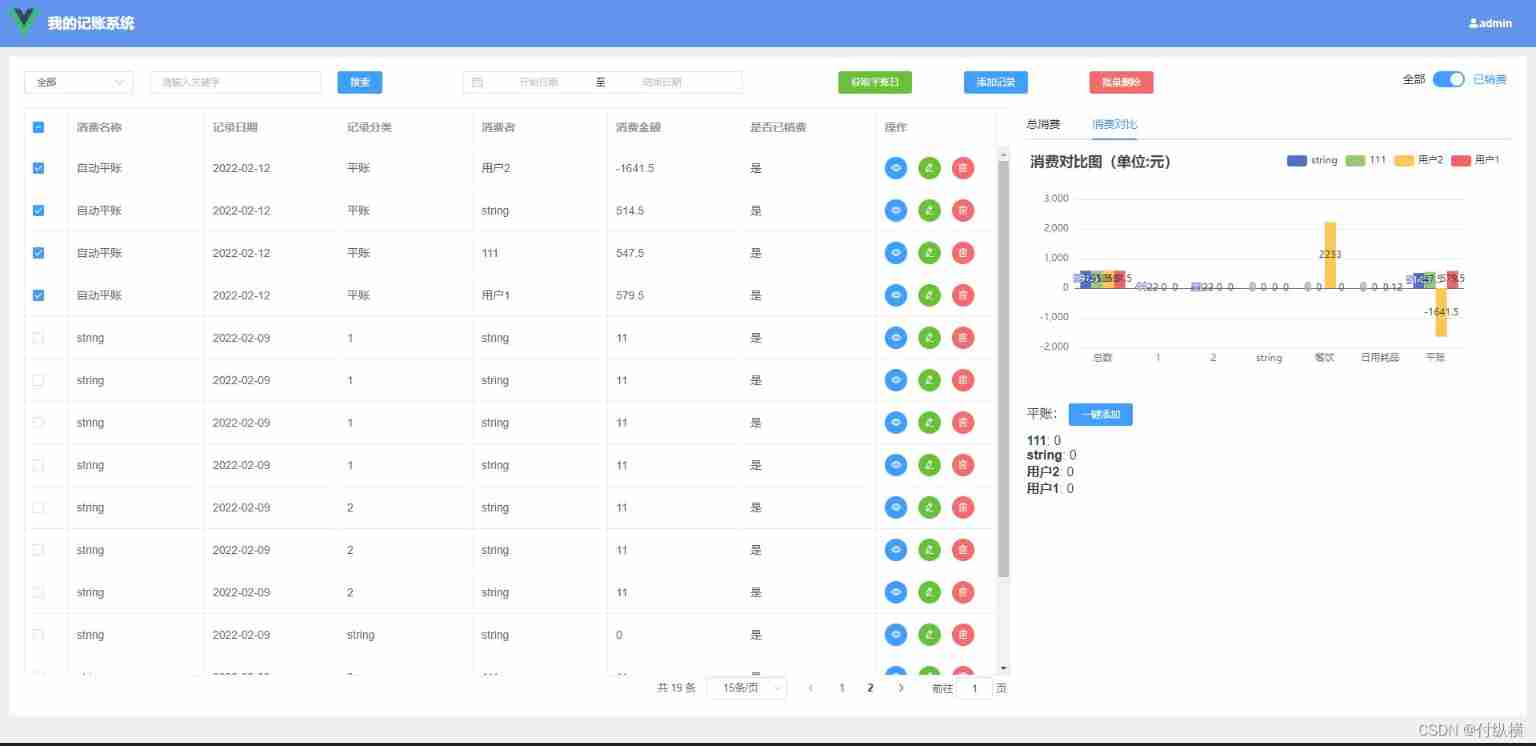The height and width of the screenshot is (746, 1536).
Task: Toggle the 全部/已销费 switch
Action: [1449, 78]
